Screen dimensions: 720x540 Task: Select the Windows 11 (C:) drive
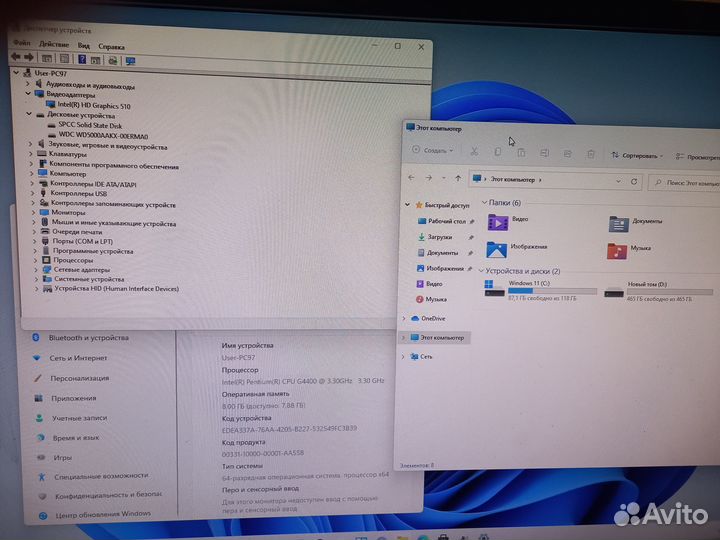tap(540, 290)
